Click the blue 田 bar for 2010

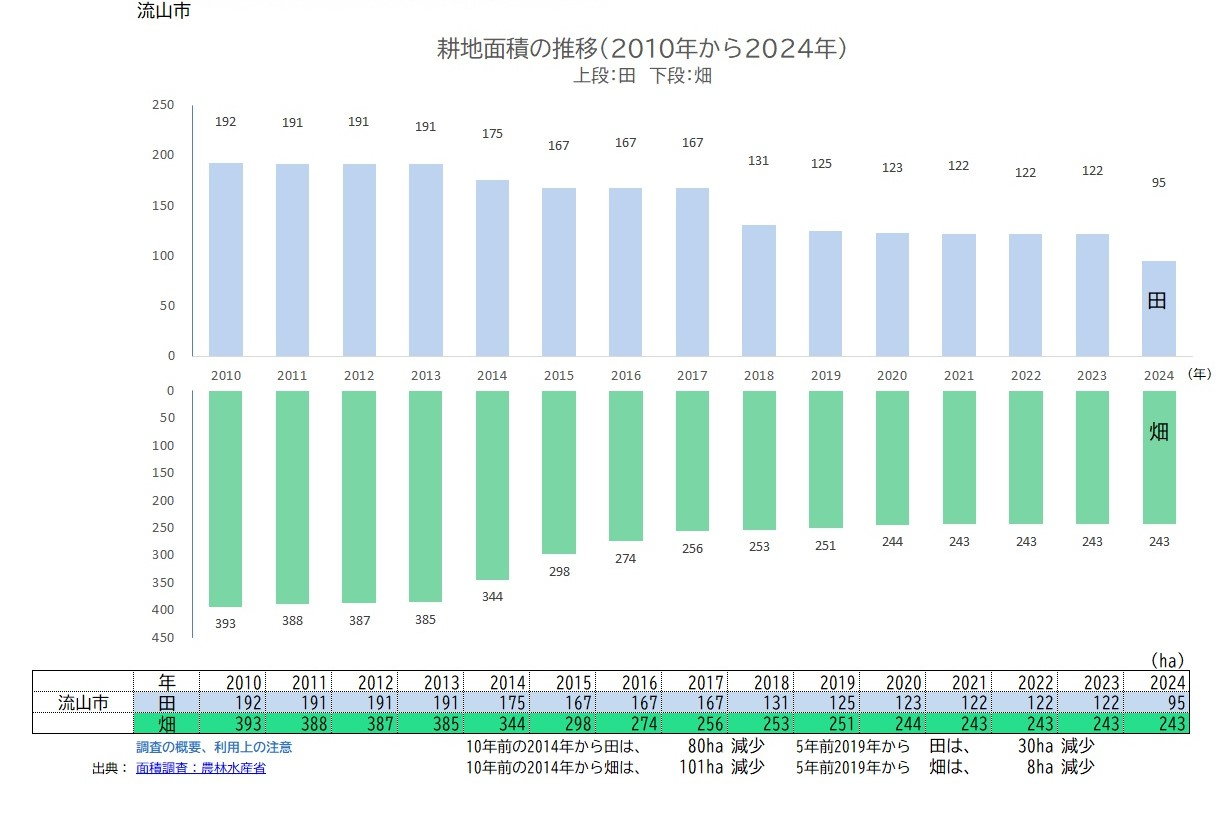[225, 259]
